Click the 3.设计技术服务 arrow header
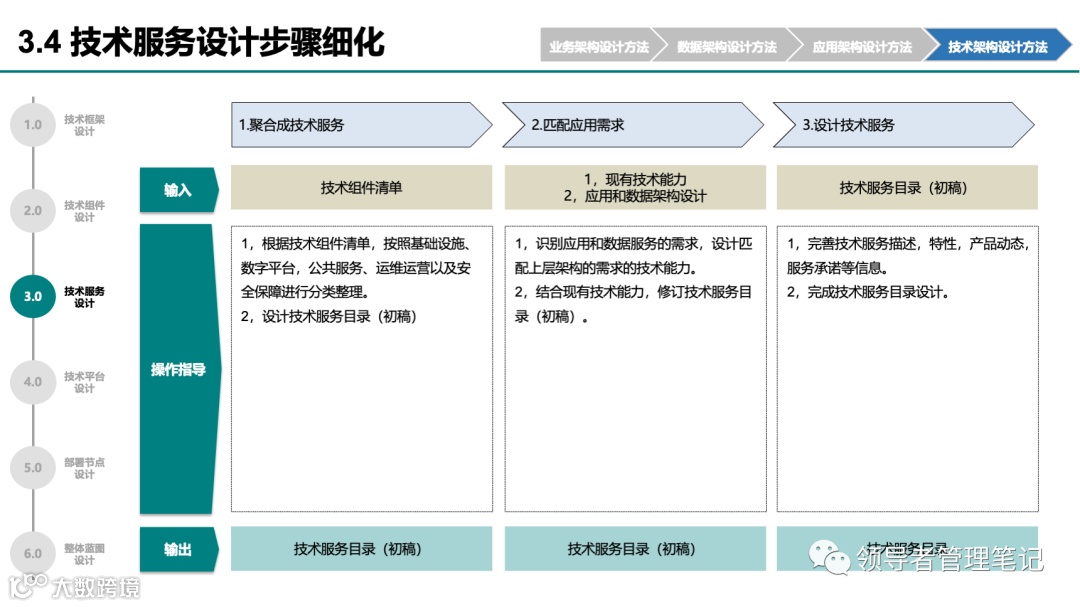The image size is (1080, 607). point(904,125)
